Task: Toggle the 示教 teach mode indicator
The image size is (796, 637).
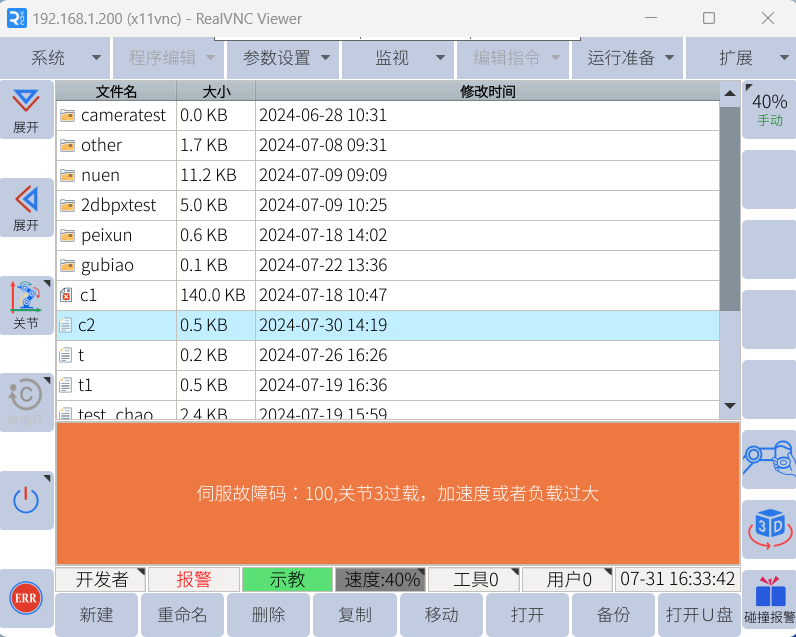Action: click(287, 580)
